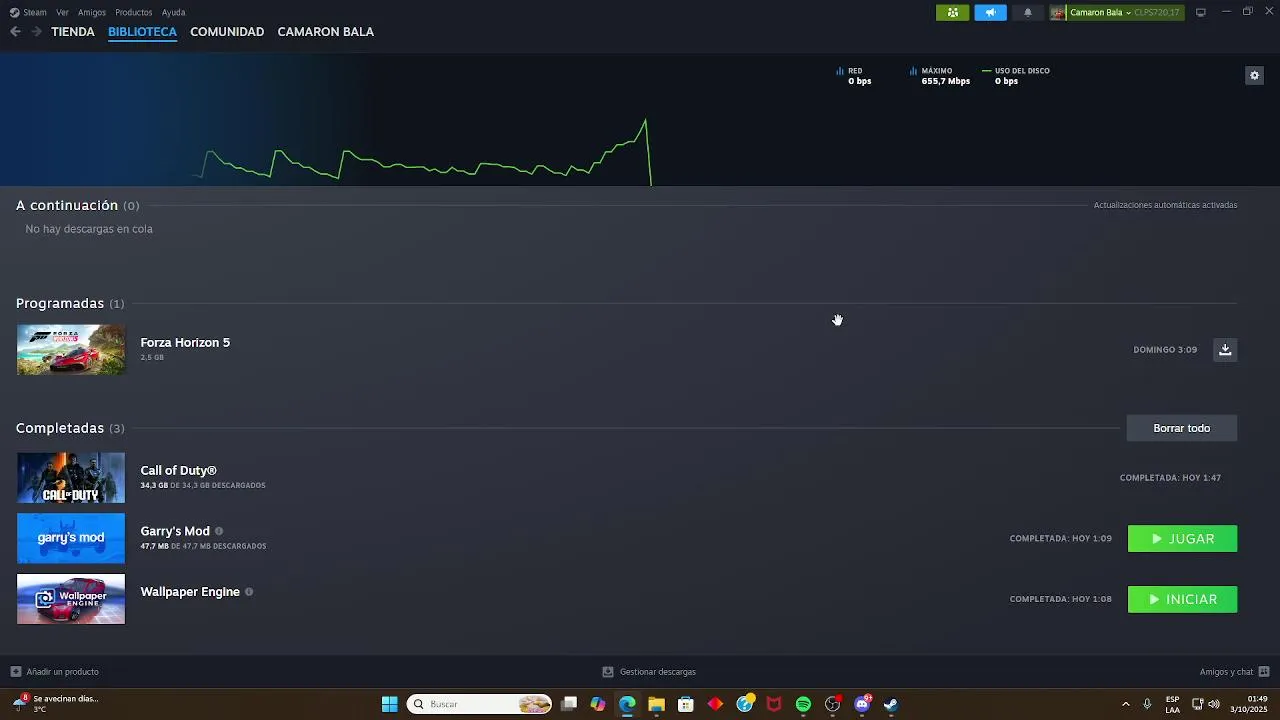The width and height of the screenshot is (1280, 720).
Task: Open the green family/friends icon button
Action: click(952, 13)
